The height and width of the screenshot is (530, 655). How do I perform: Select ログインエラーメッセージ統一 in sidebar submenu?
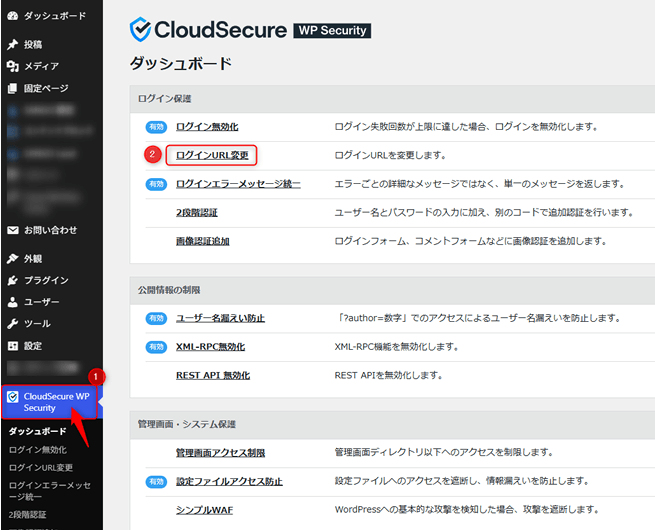pos(50,491)
